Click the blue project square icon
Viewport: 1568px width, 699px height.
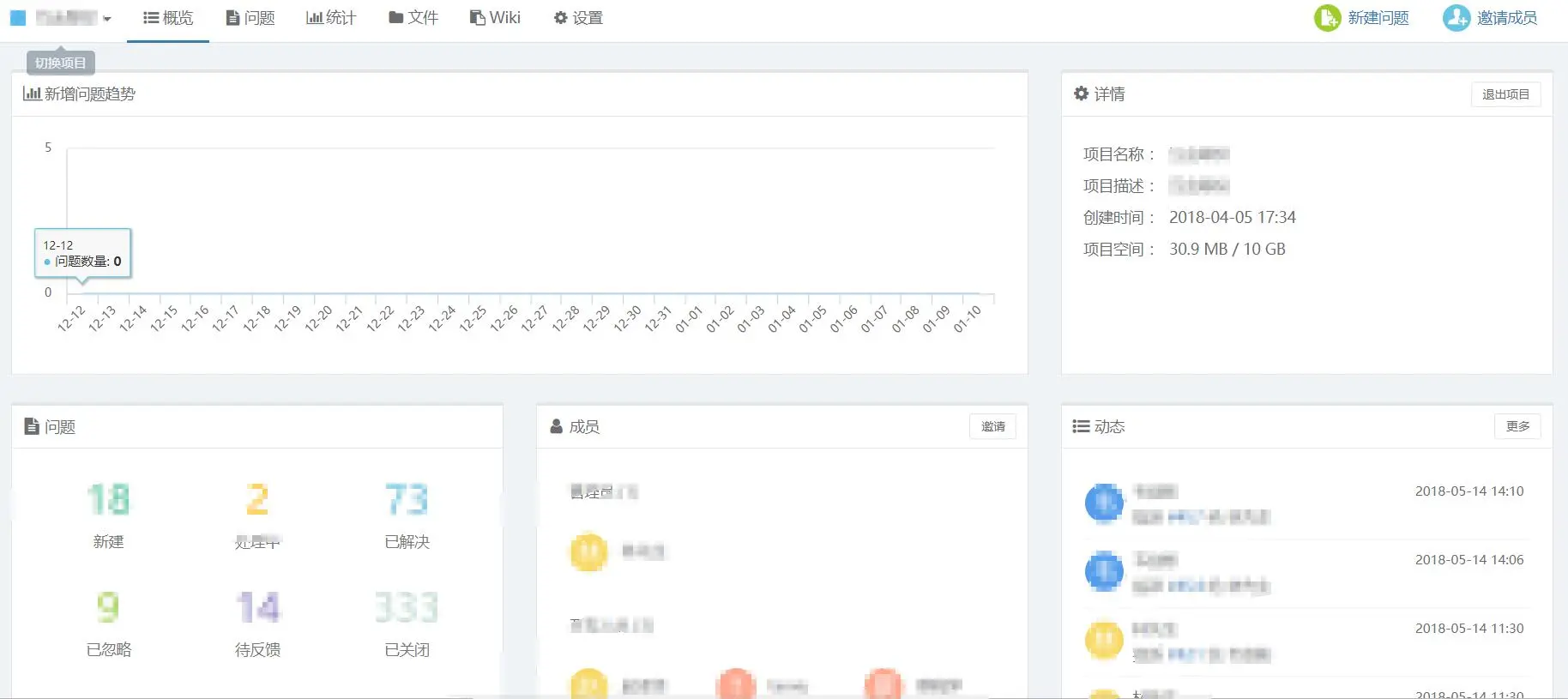point(17,17)
